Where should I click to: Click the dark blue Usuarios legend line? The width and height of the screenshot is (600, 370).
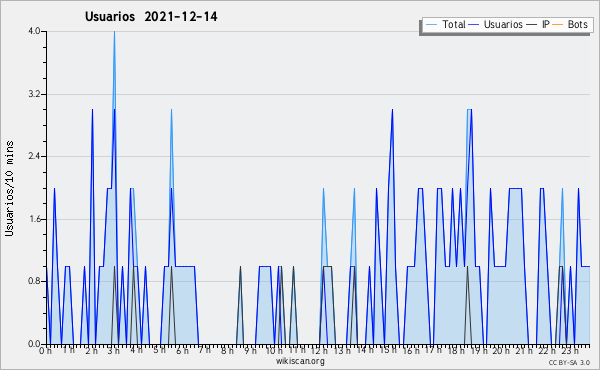(x=474, y=25)
